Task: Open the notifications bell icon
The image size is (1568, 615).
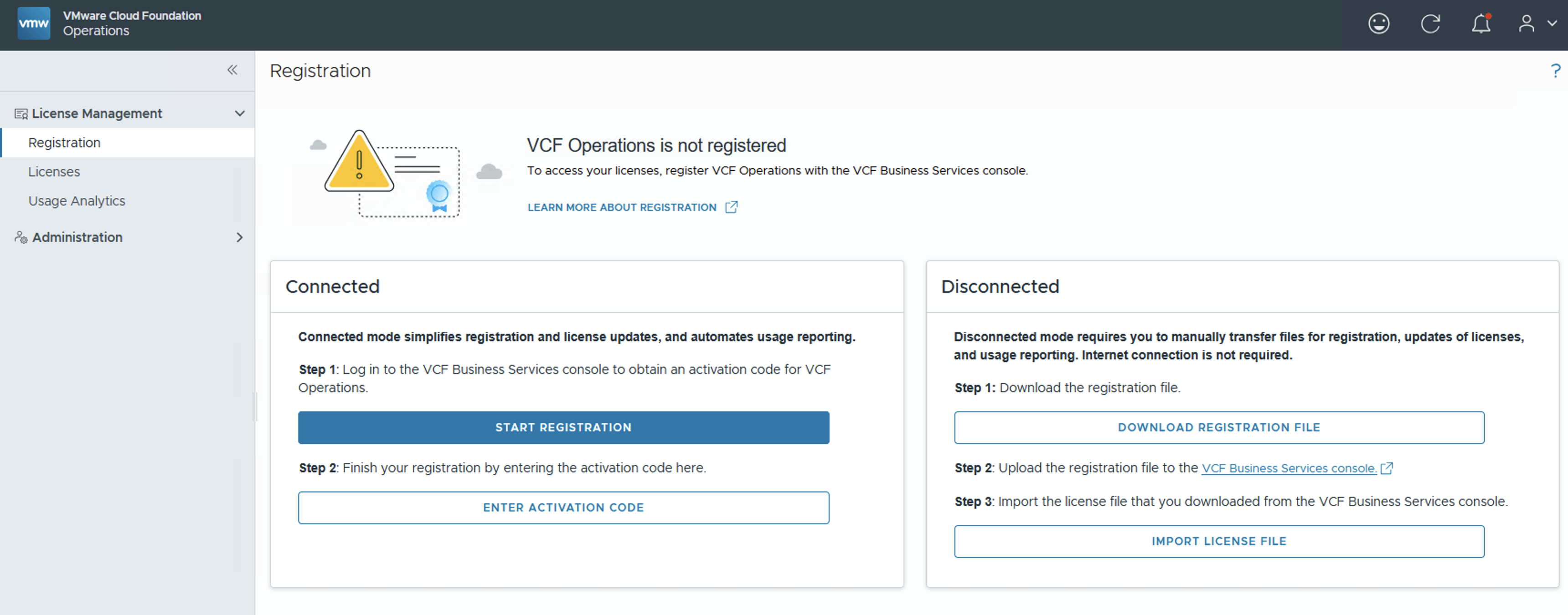Action: click(x=1480, y=24)
